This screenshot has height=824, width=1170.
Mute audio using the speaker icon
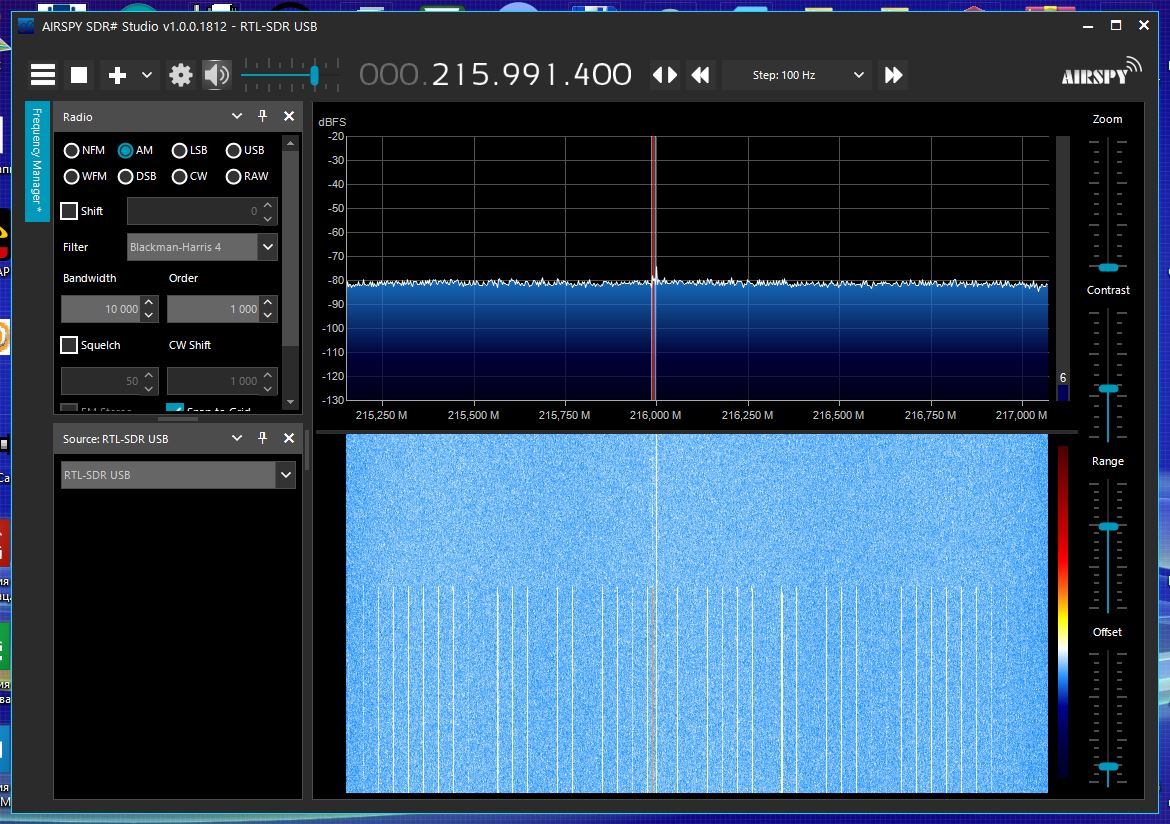click(216, 75)
